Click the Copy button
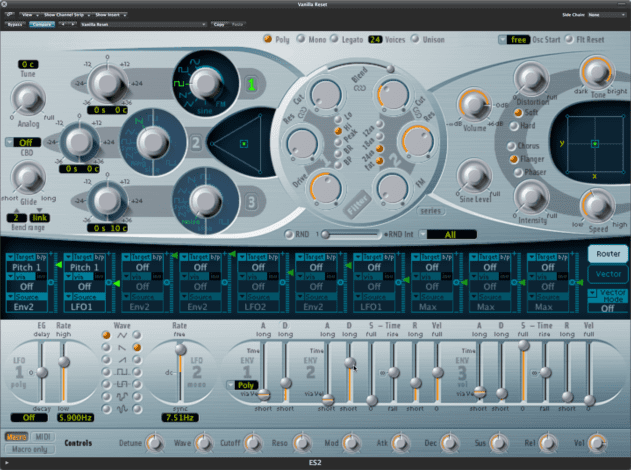Image resolution: width=631 pixels, height=470 pixels. coord(219,25)
